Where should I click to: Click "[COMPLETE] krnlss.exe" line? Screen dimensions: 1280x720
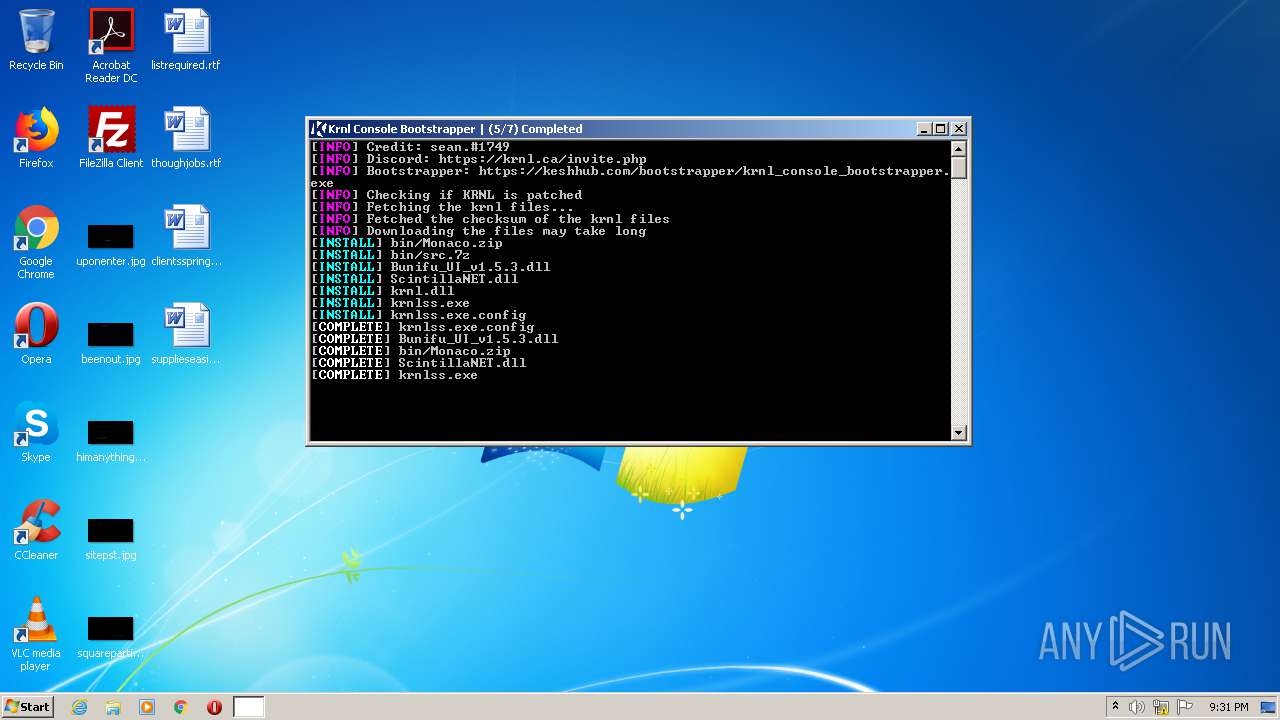point(394,375)
